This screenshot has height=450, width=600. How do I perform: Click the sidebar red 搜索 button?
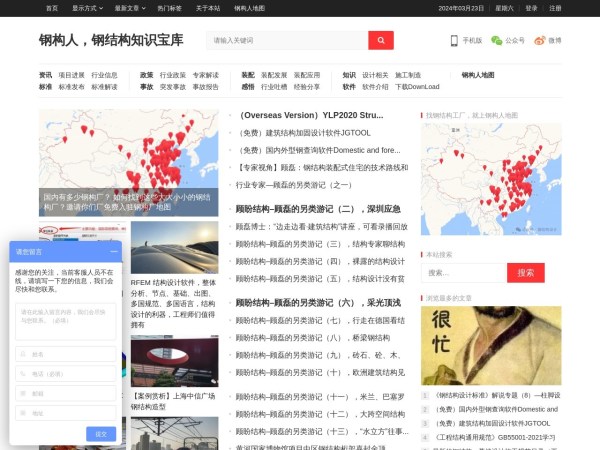click(526, 273)
